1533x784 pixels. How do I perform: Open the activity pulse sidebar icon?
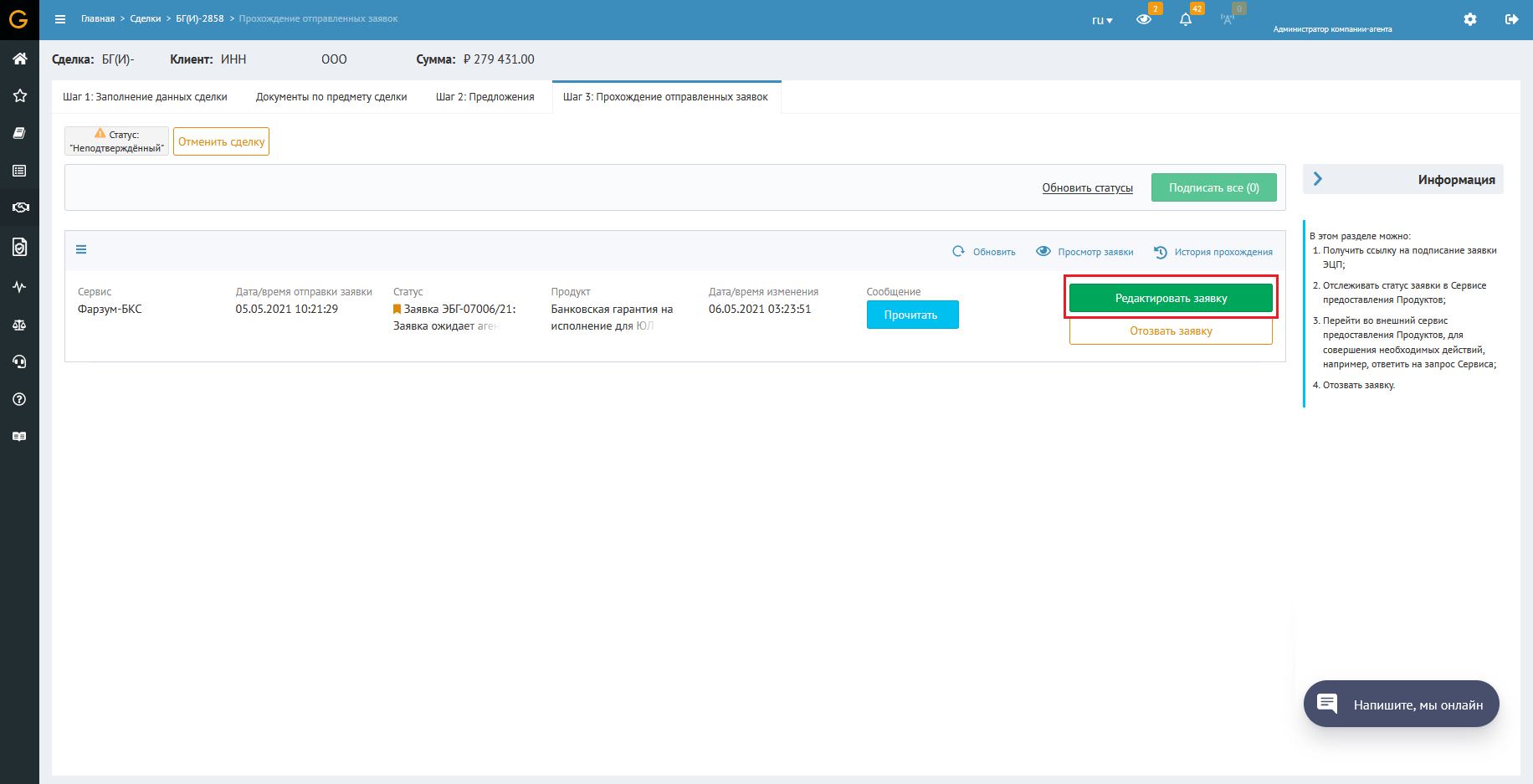click(x=19, y=287)
